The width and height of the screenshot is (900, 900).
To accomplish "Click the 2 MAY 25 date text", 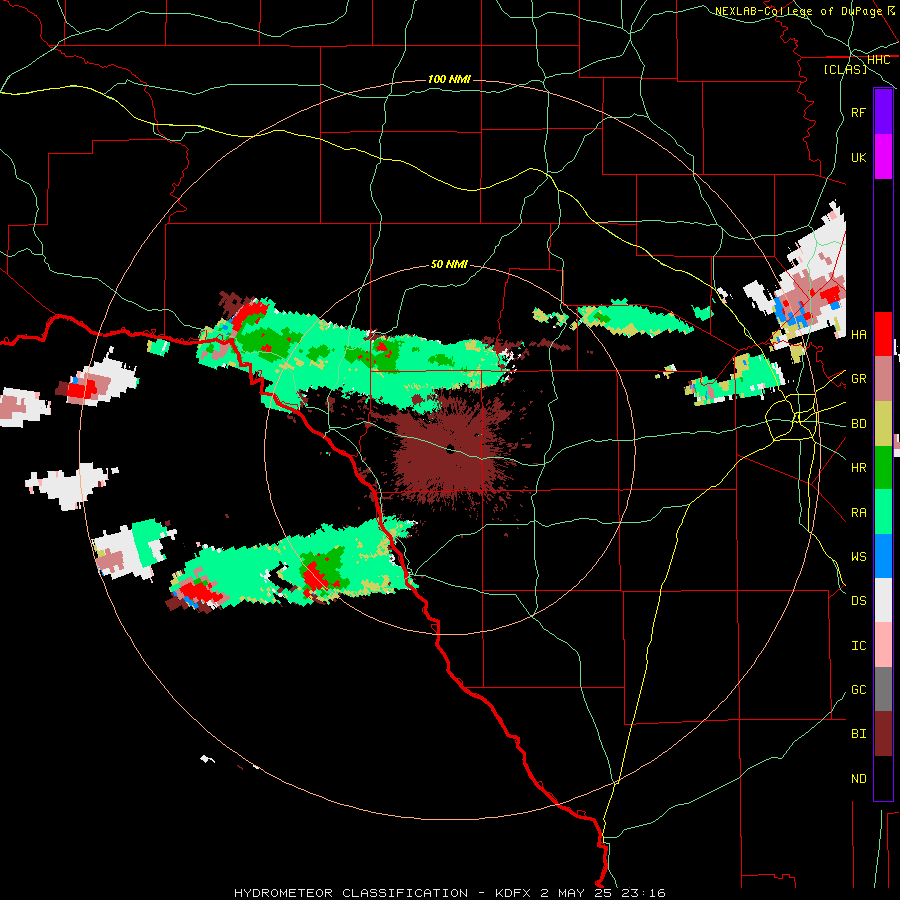I will [576, 893].
